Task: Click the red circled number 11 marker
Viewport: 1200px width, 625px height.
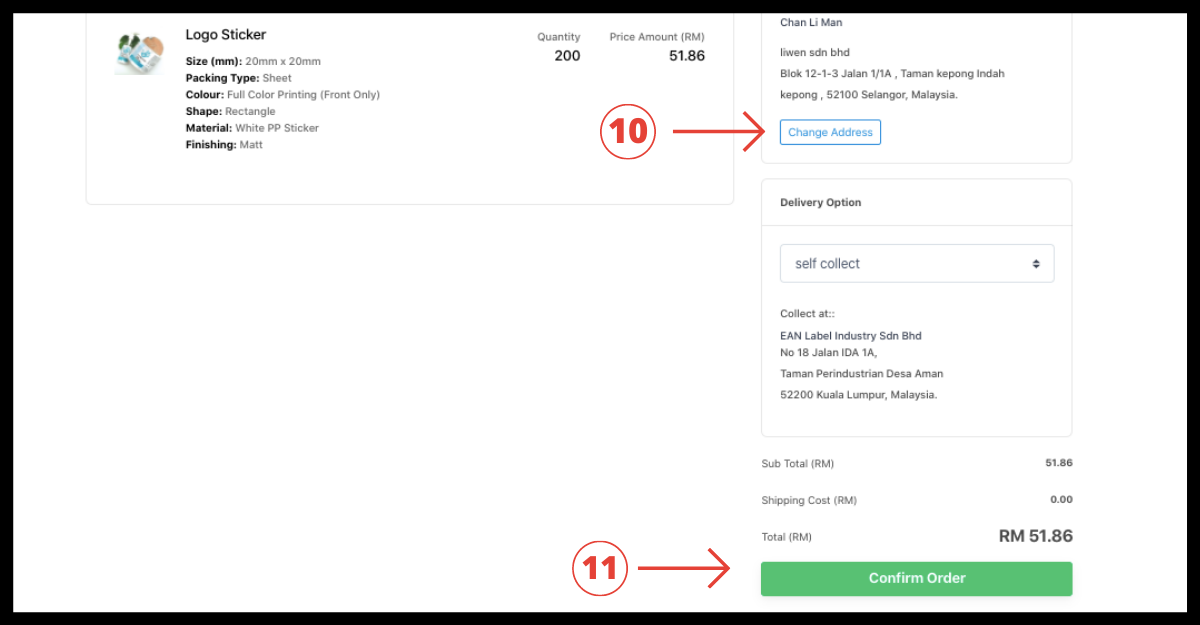Action: click(x=599, y=569)
